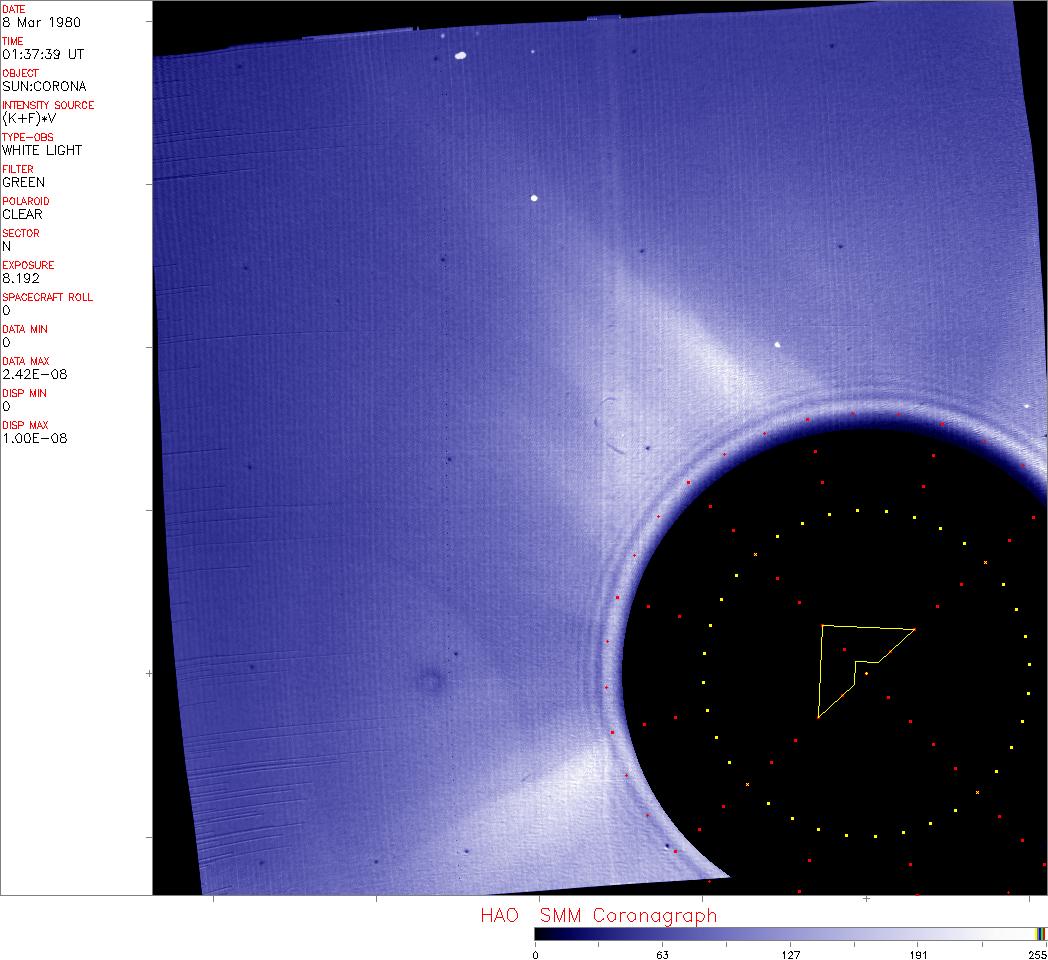Click the 127 tick label under color bar
Viewport: 1048px width, 960px height.
point(791,954)
